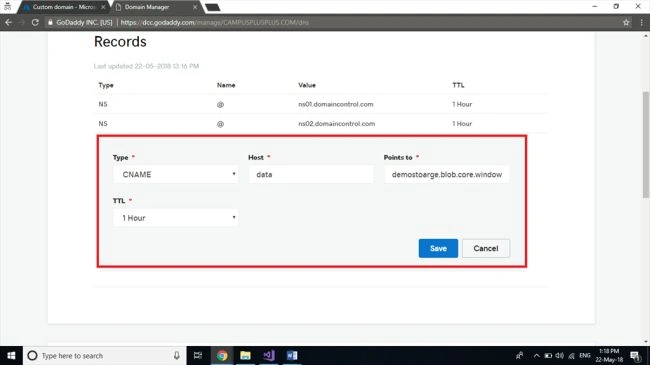This screenshot has height=365, width=650.
Task: Open the Chrome three-dot menu
Action: [x=641, y=23]
